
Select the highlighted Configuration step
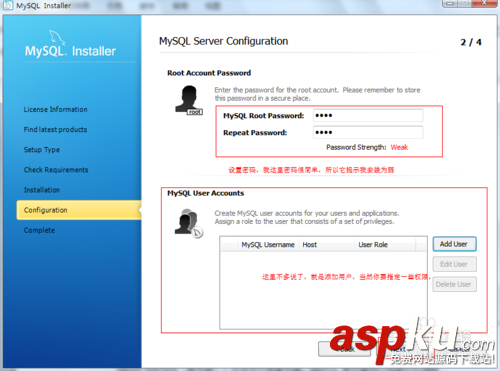pos(79,210)
